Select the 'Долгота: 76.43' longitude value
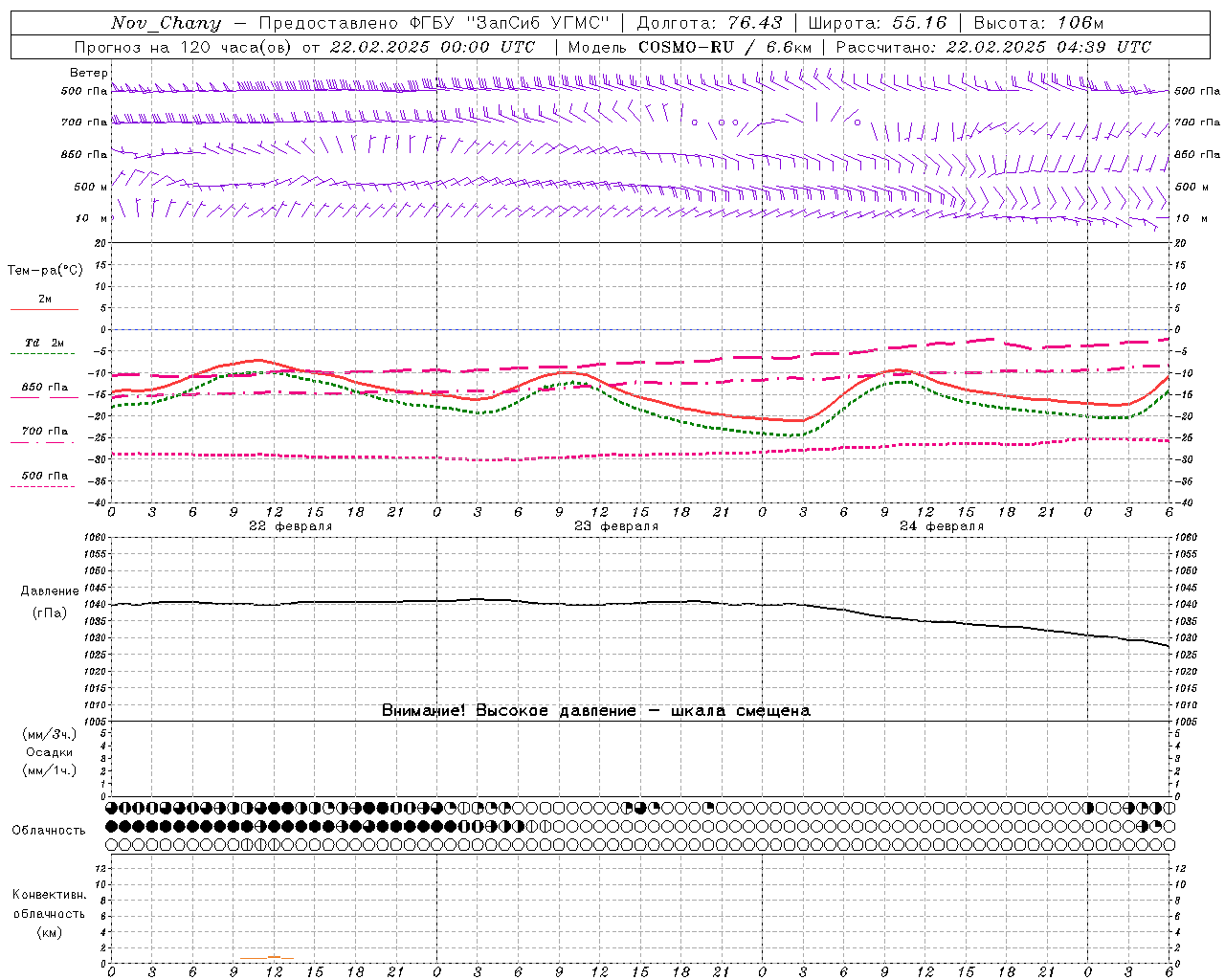Viewport: 1225px width, 980px height. [709, 23]
